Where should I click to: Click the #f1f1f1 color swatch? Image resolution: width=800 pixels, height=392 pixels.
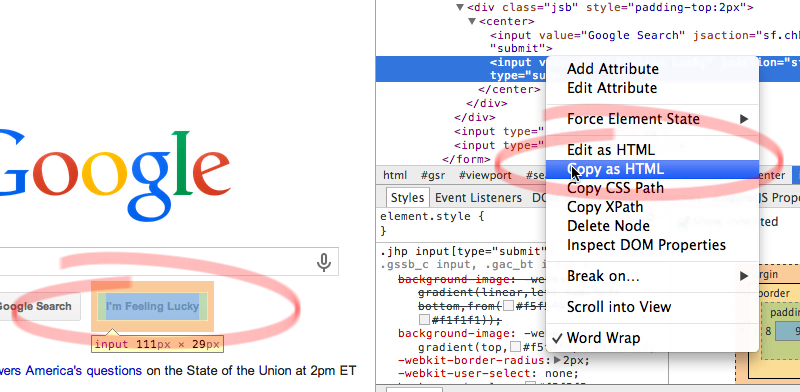click(x=424, y=320)
